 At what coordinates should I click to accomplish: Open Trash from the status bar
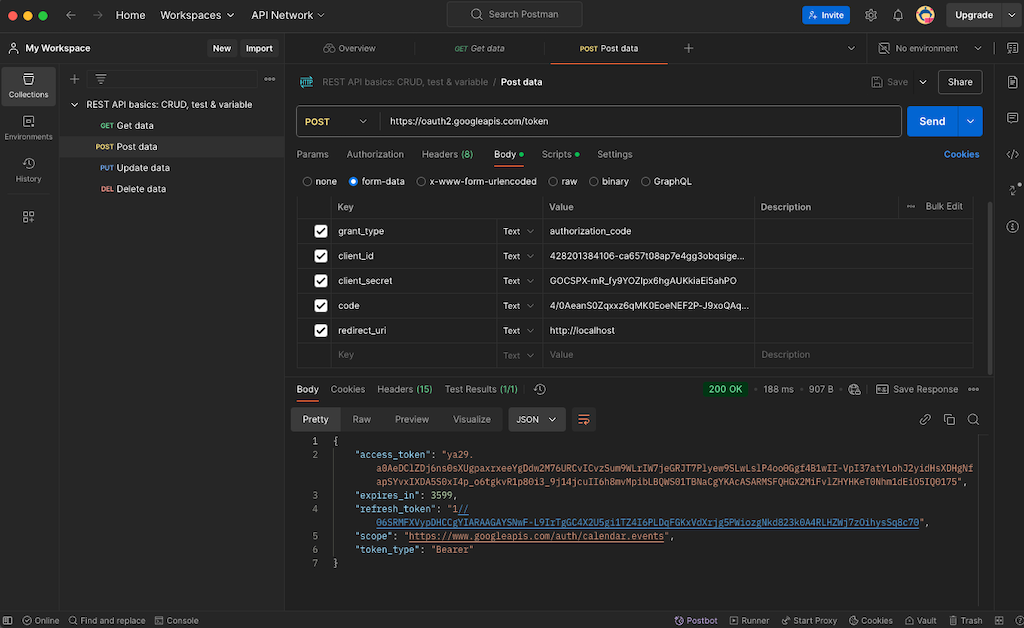coord(965,621)
